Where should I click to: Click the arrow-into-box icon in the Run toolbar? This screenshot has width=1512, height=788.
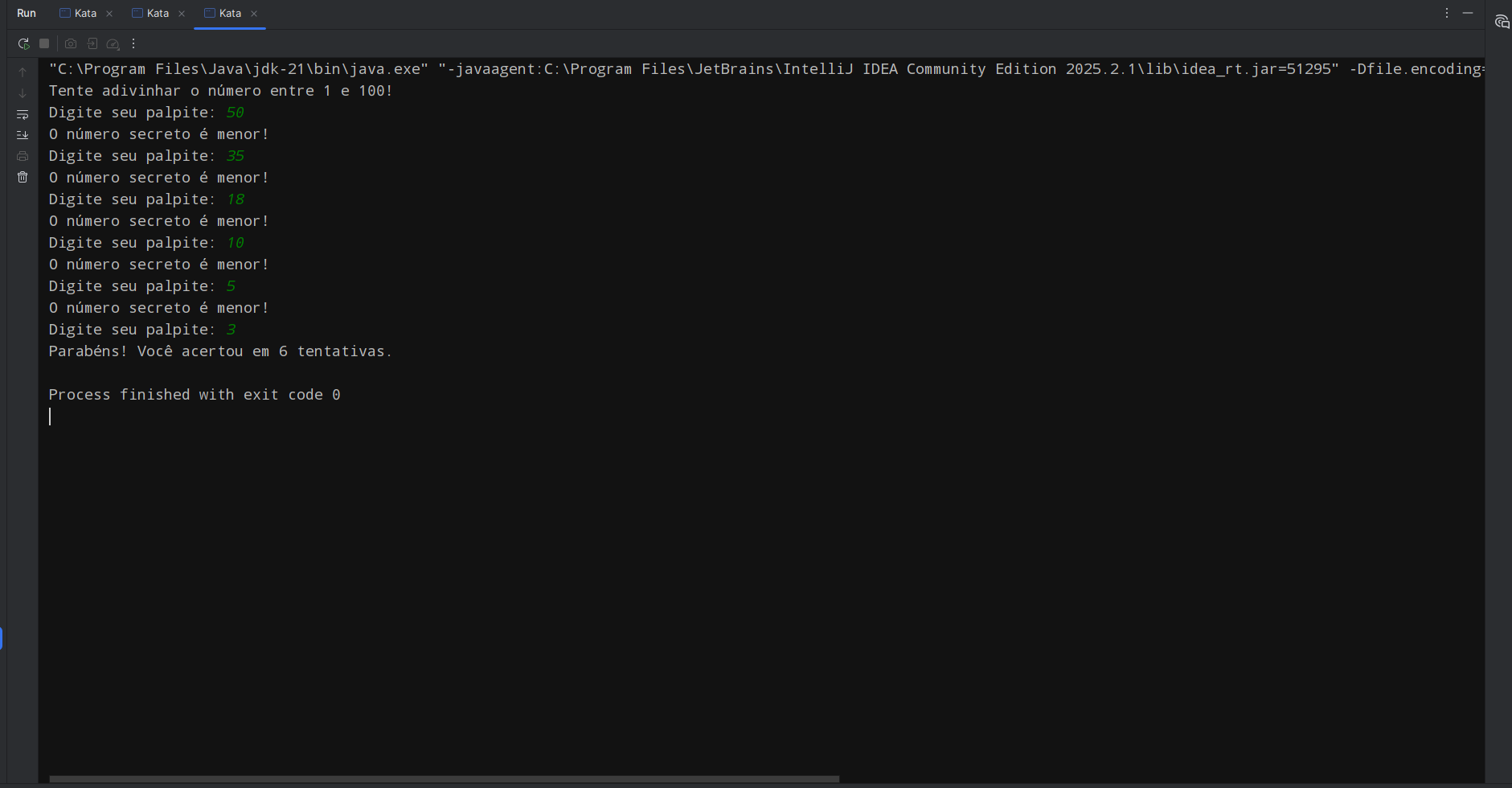click(92, 44)
